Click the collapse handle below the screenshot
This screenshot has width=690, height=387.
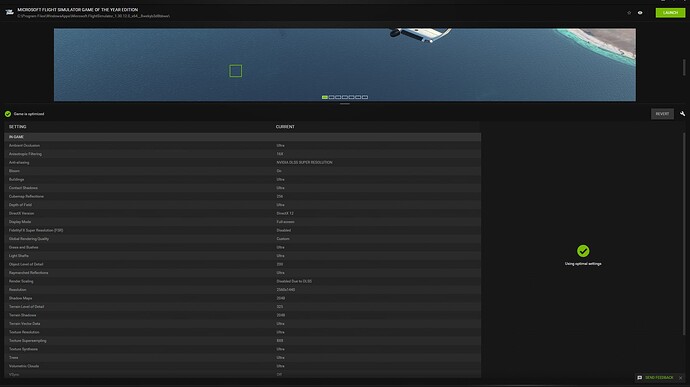(x=345, y=104)
